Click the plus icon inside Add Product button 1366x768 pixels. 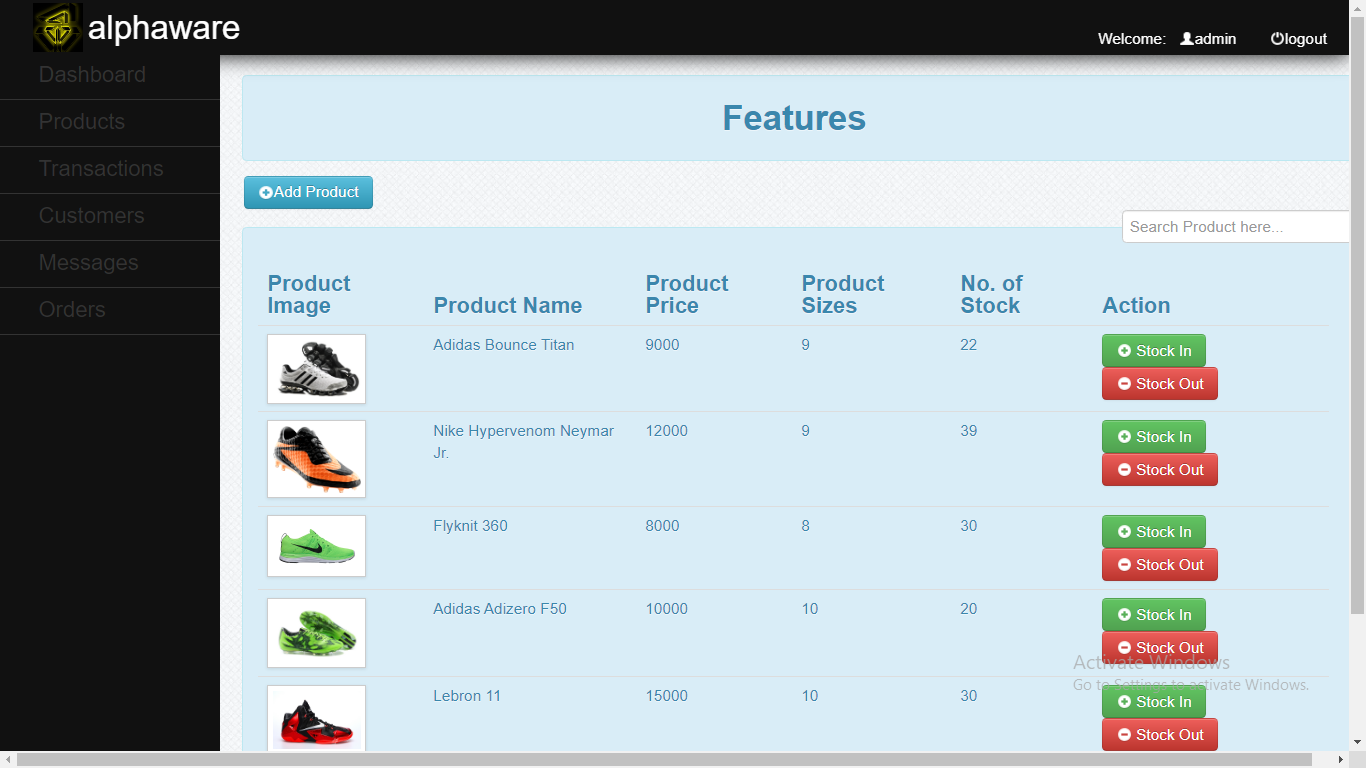pyautogui.click(x=266, y=192)
